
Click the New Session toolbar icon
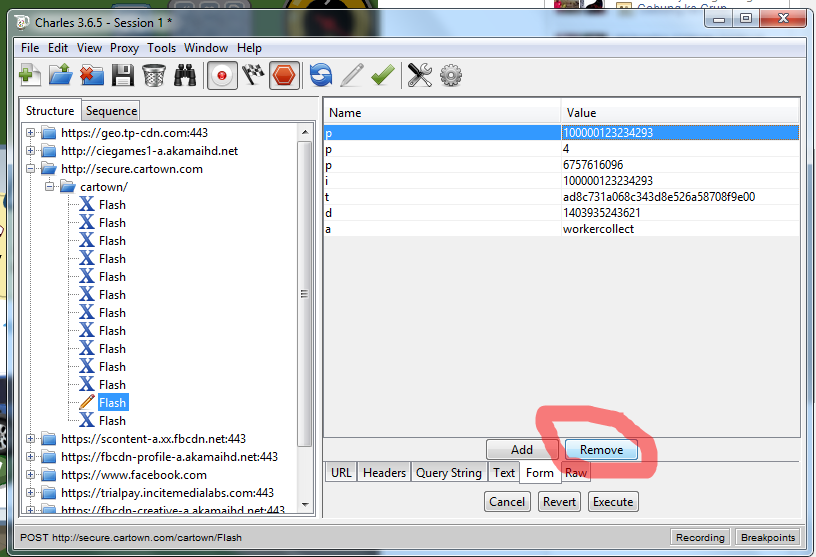(30, 75)
